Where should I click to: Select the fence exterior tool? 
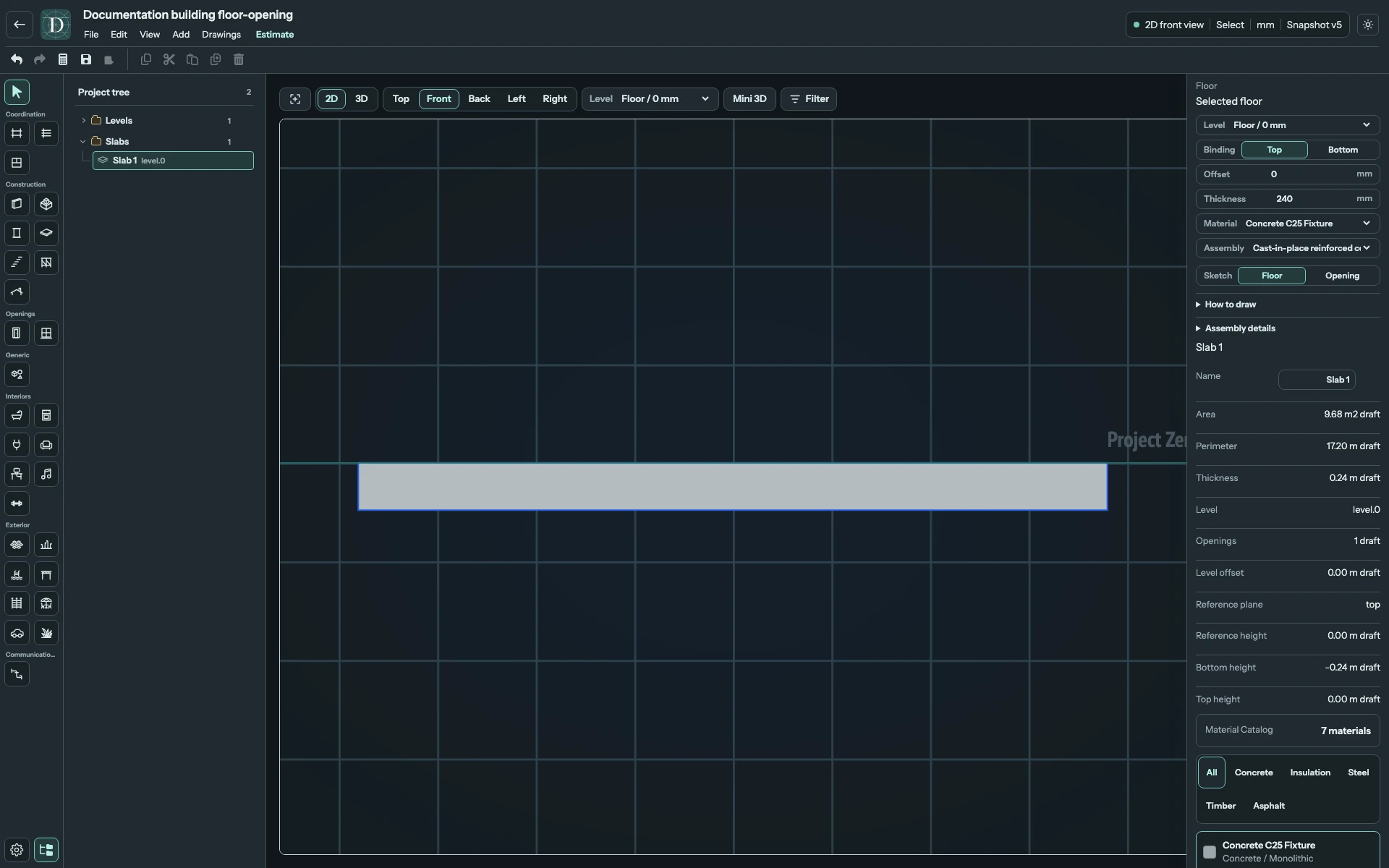pyautogui.click(x=17, y=603)
